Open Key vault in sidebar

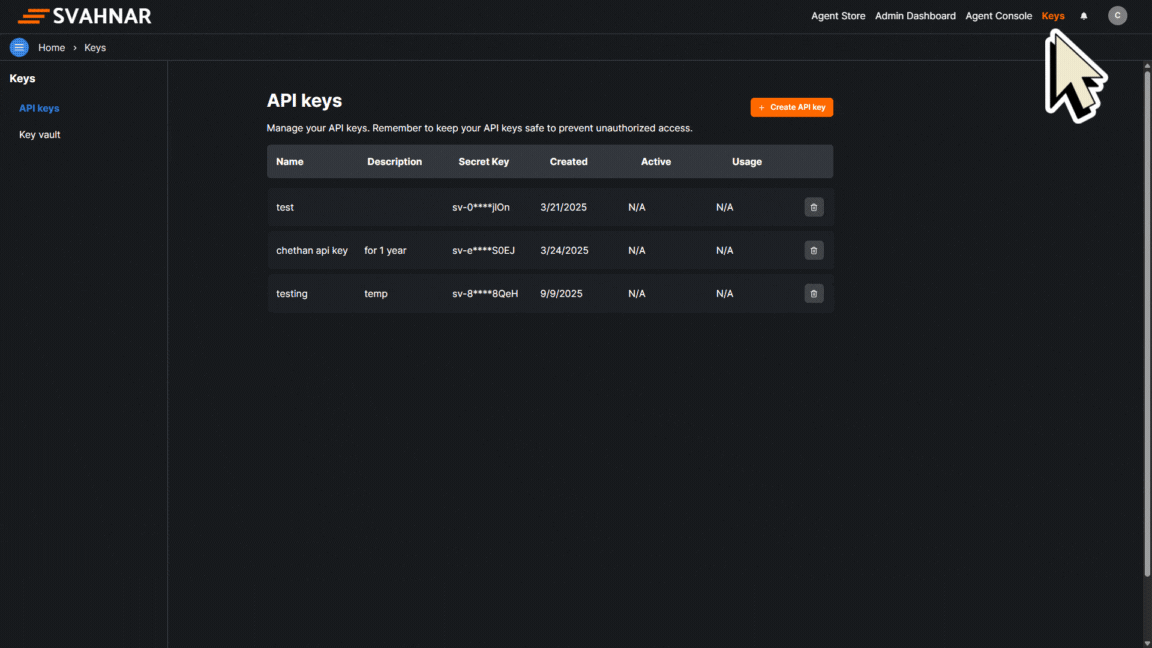(x=40, y=134)
